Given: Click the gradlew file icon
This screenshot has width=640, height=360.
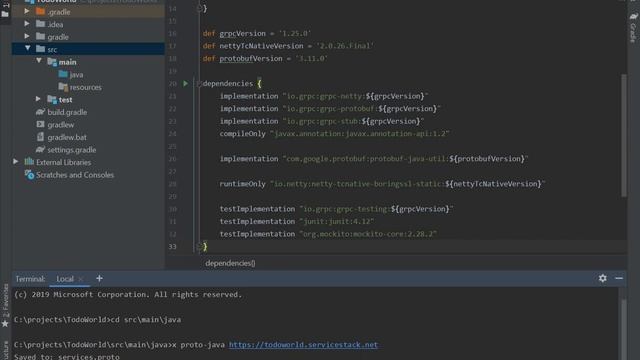Looking at the screenshot, I should coord(40,124).
